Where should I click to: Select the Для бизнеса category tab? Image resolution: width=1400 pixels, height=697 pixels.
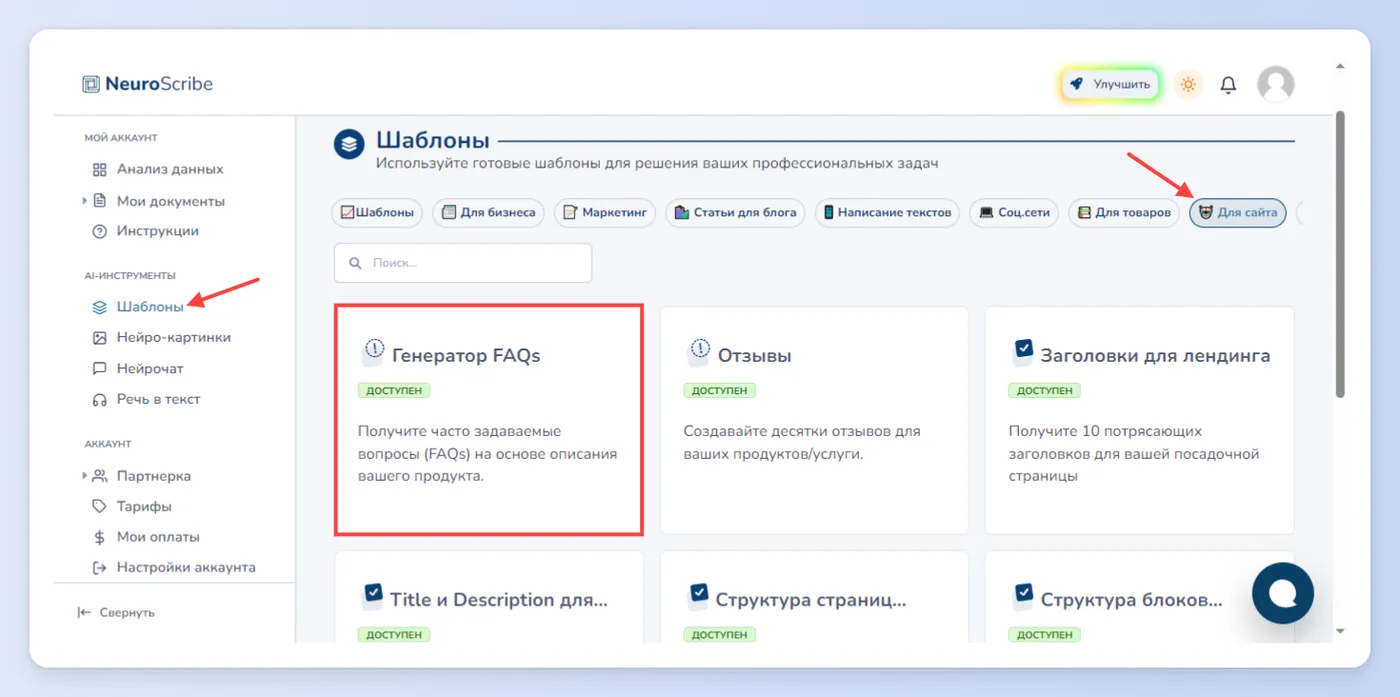489,213
